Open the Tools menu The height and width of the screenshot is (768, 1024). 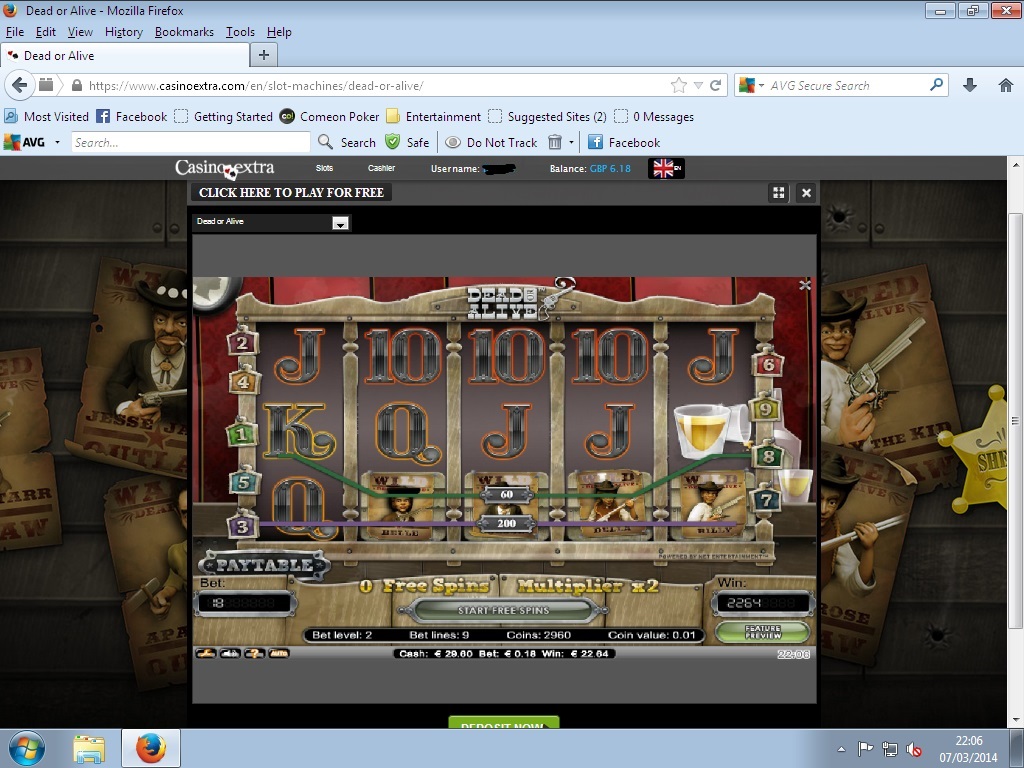coord(240,32)
